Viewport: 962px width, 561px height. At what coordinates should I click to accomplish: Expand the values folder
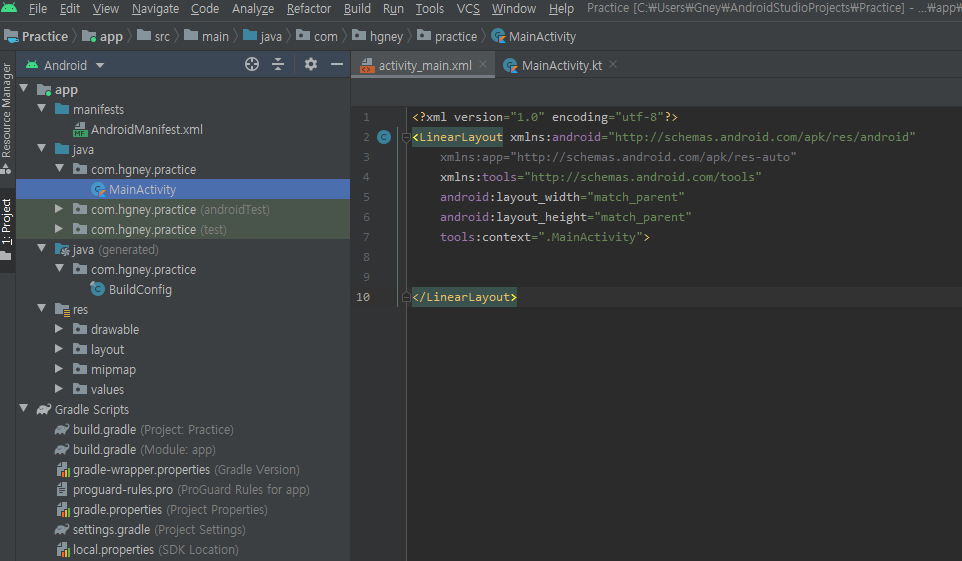tap(59, 389)
